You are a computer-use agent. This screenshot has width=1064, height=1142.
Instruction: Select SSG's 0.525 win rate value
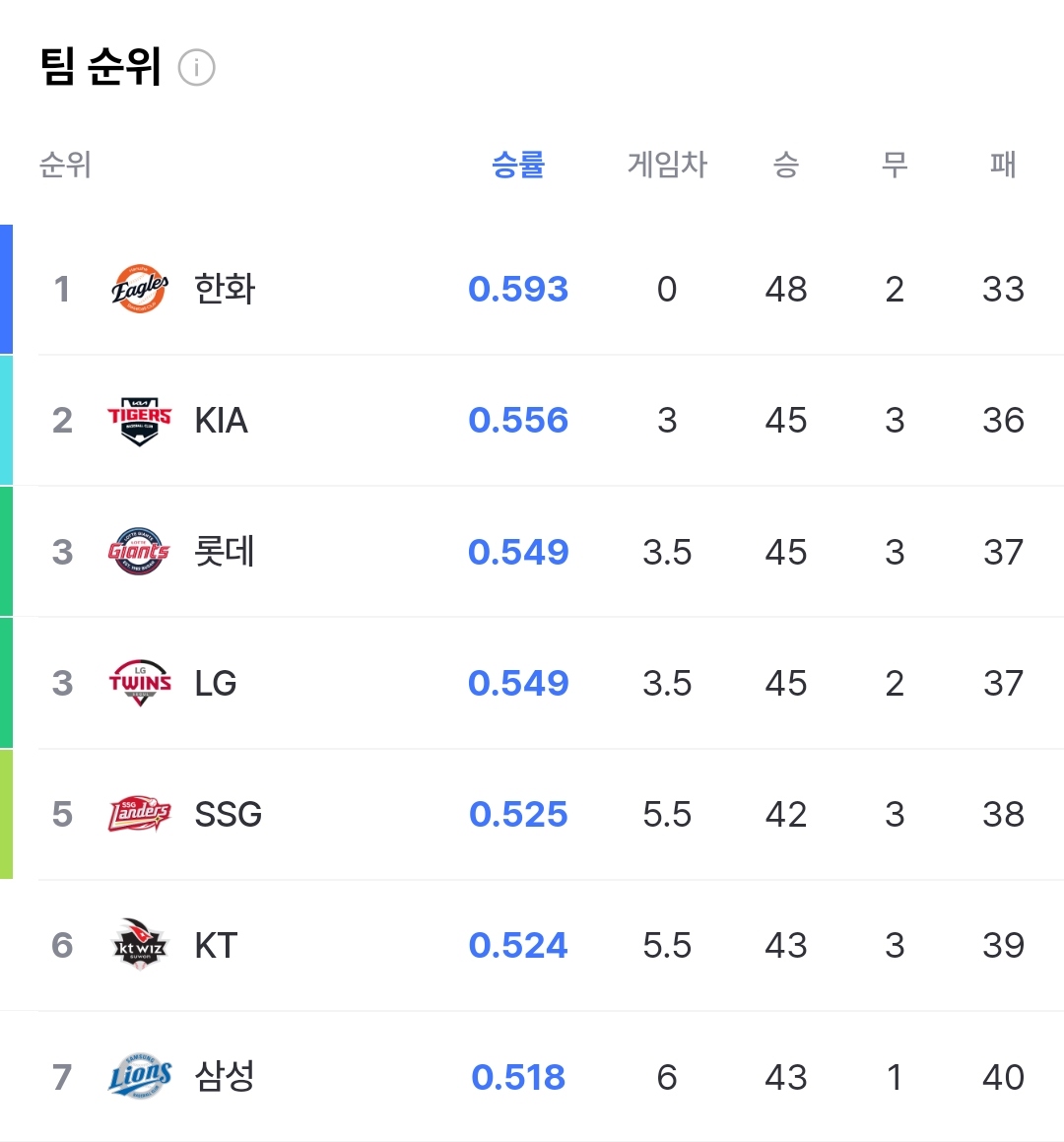(x=518, y=815)
